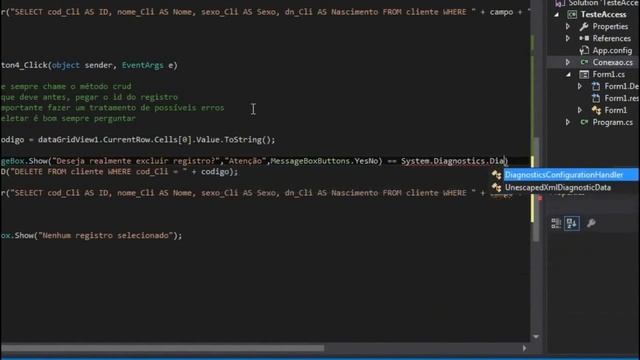
Task: Expand the Conexao.cs node
Action: coord(568,62)
